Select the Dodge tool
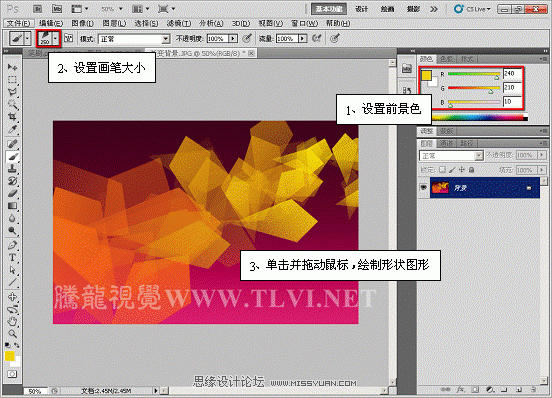 coord(12,231)
